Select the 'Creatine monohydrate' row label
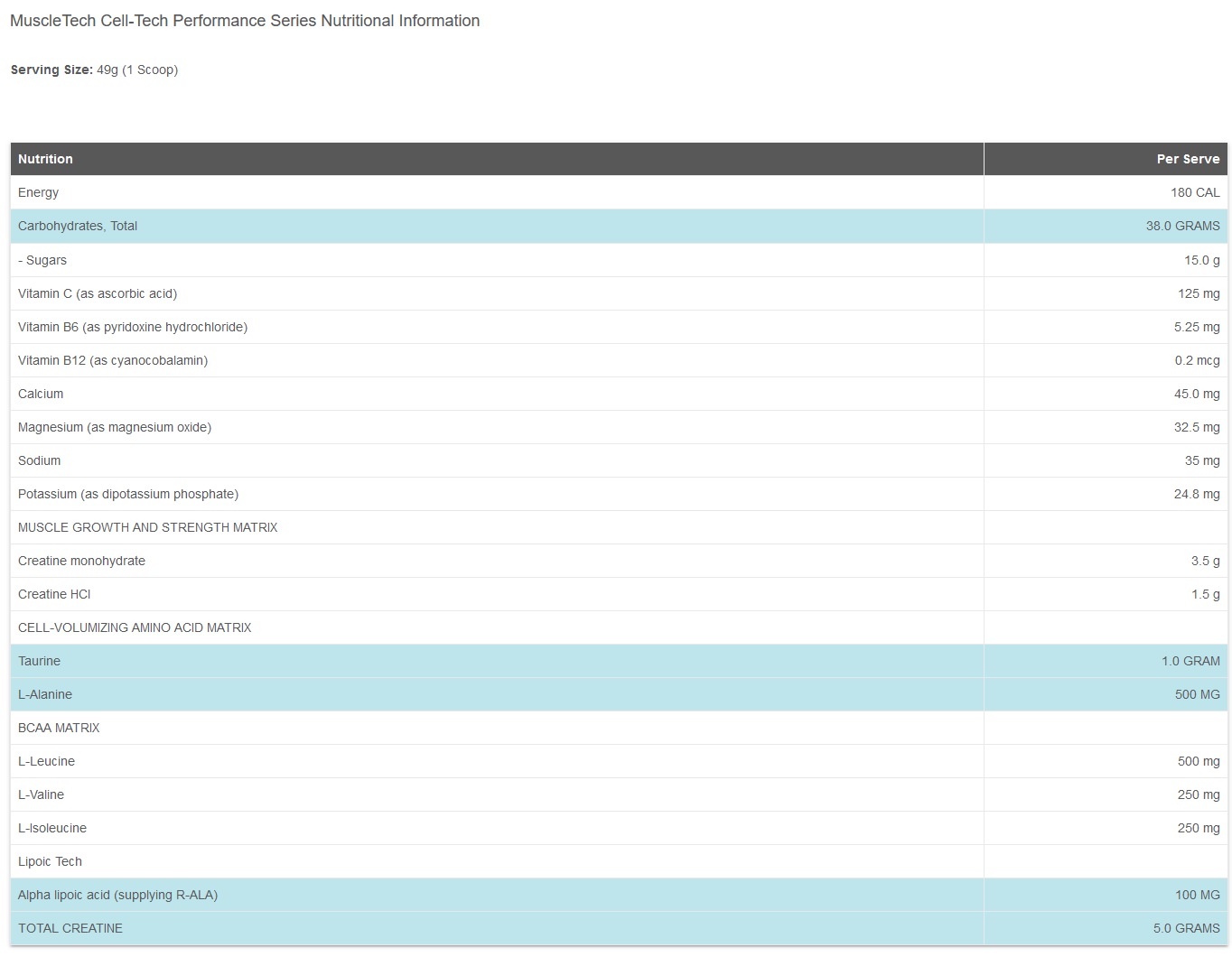 pos(81,561)
